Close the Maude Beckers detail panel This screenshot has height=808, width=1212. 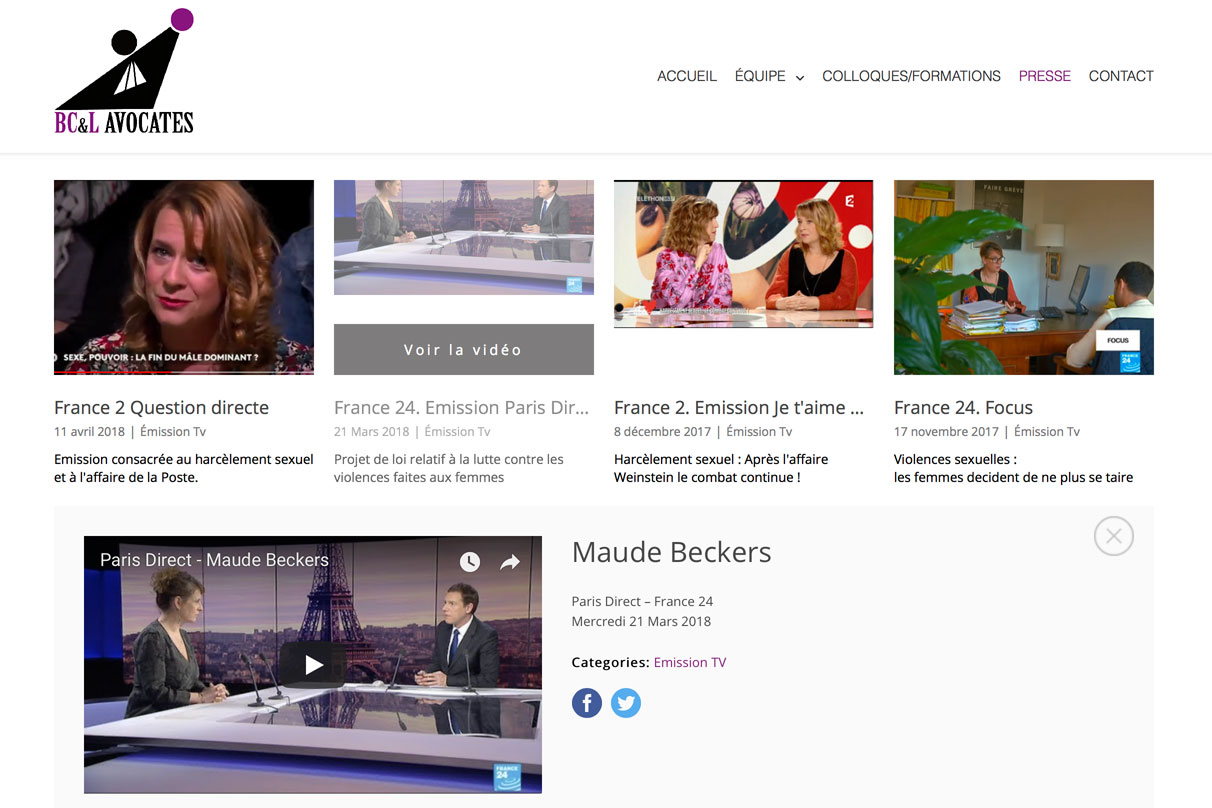click(1114, 536)
